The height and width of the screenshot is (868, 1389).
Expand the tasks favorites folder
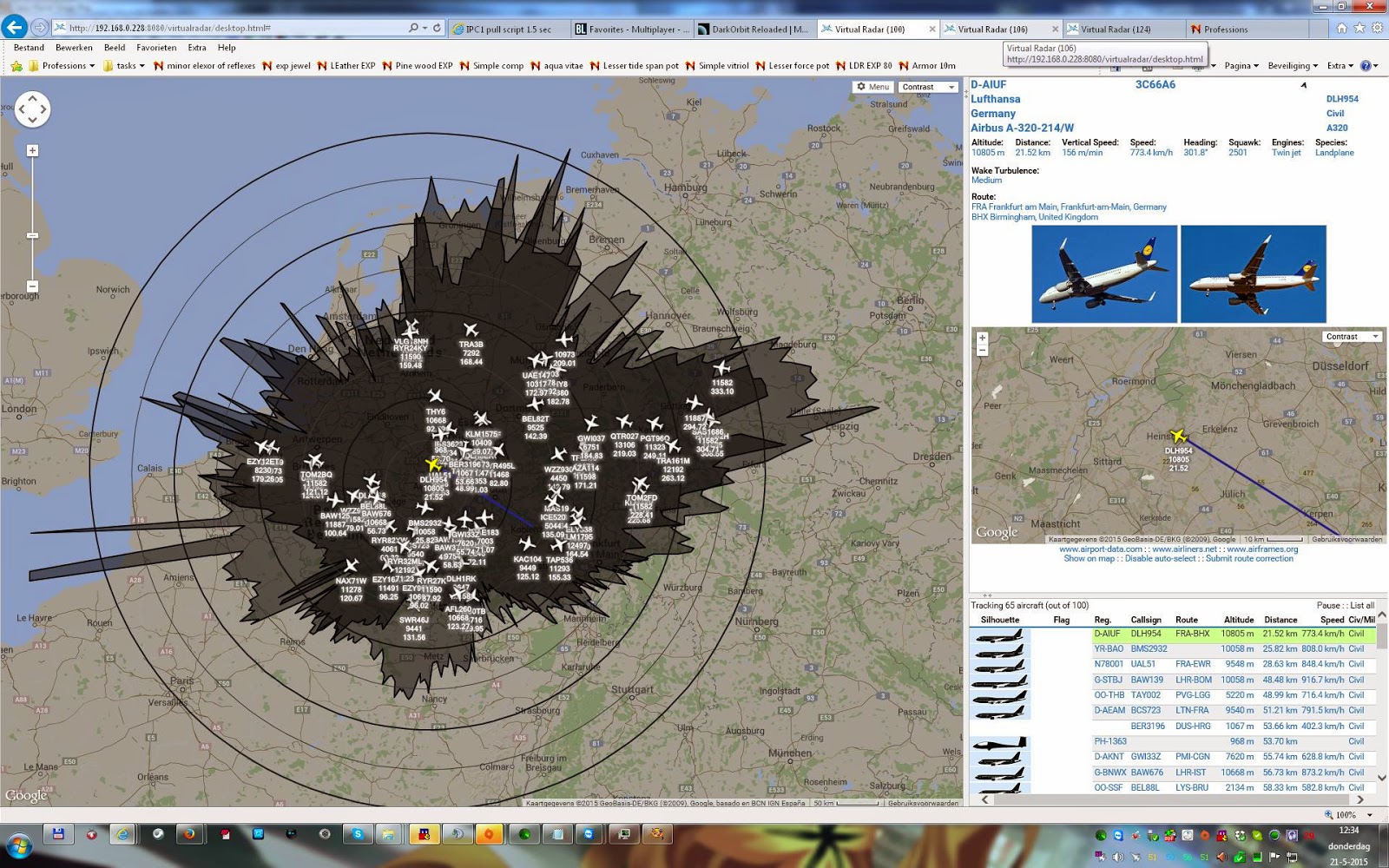pyautogui.click(x=124, y=66)
